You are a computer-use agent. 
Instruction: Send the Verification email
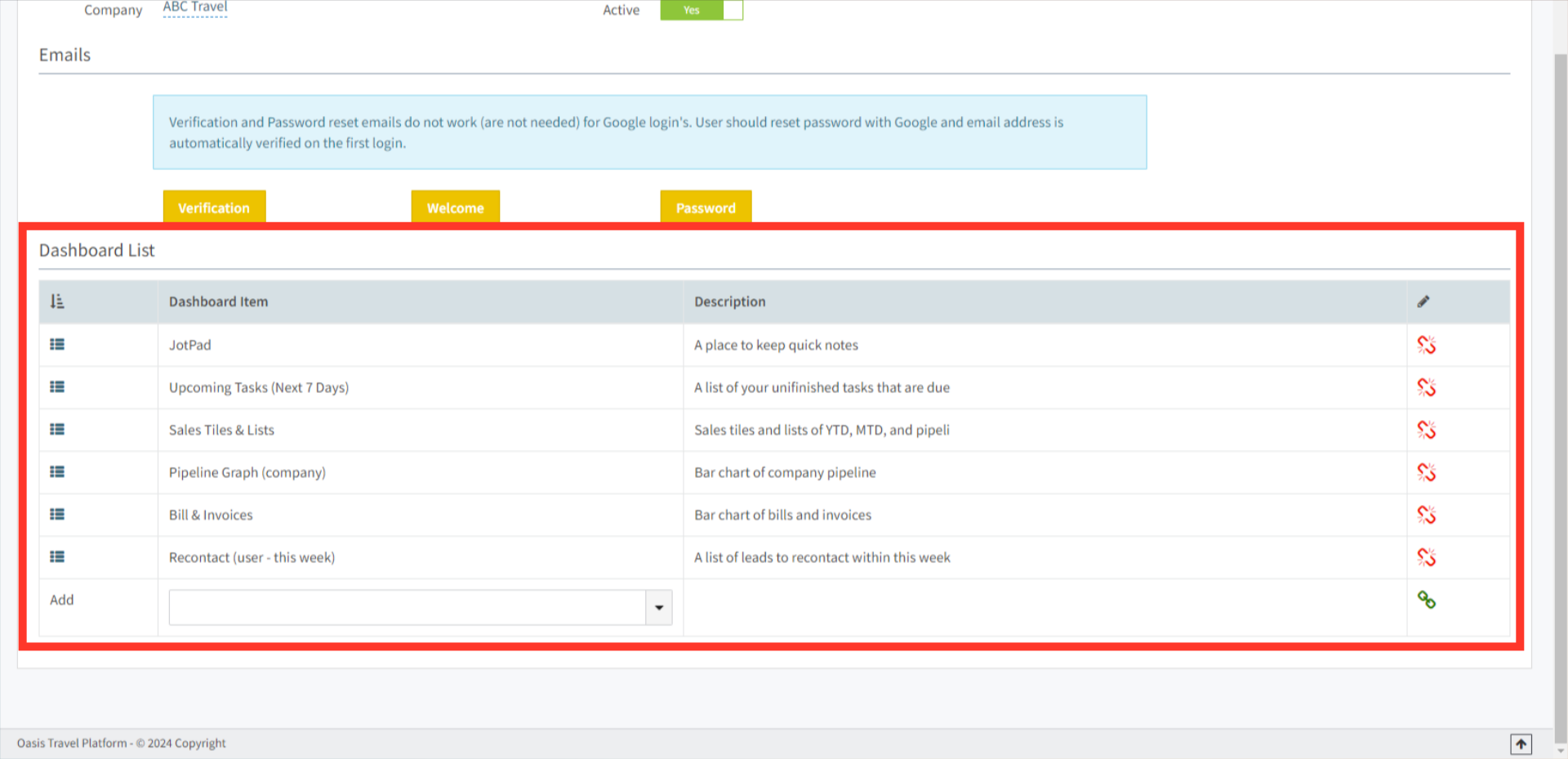click(213, 208)
